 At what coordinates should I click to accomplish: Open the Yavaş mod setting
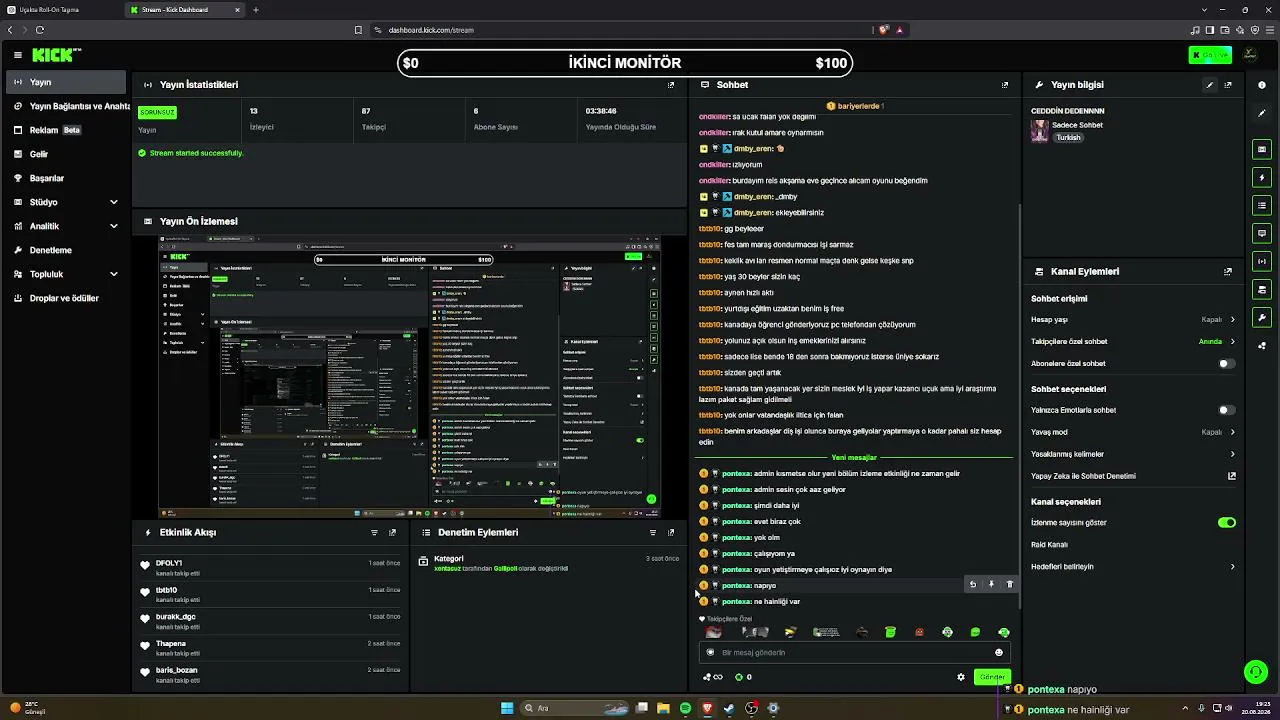click(1133, 432)
